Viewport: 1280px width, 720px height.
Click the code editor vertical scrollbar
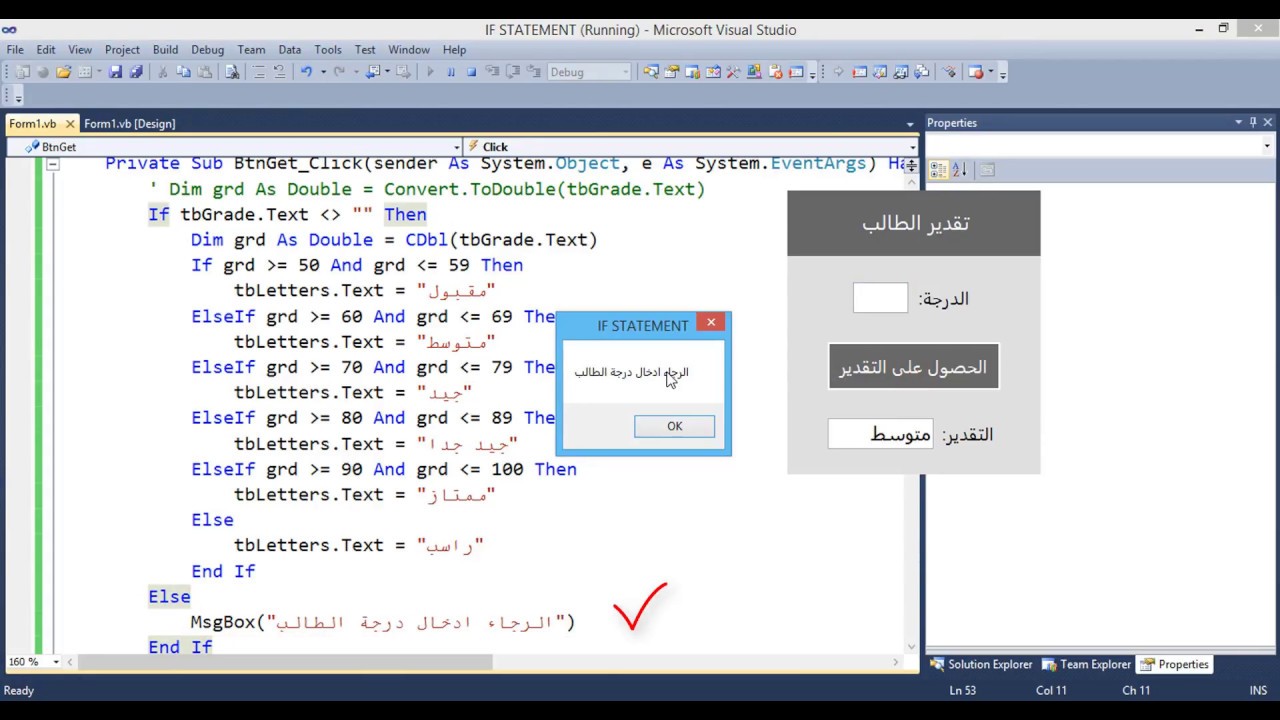pyautogui.click(x=912, y=414)
